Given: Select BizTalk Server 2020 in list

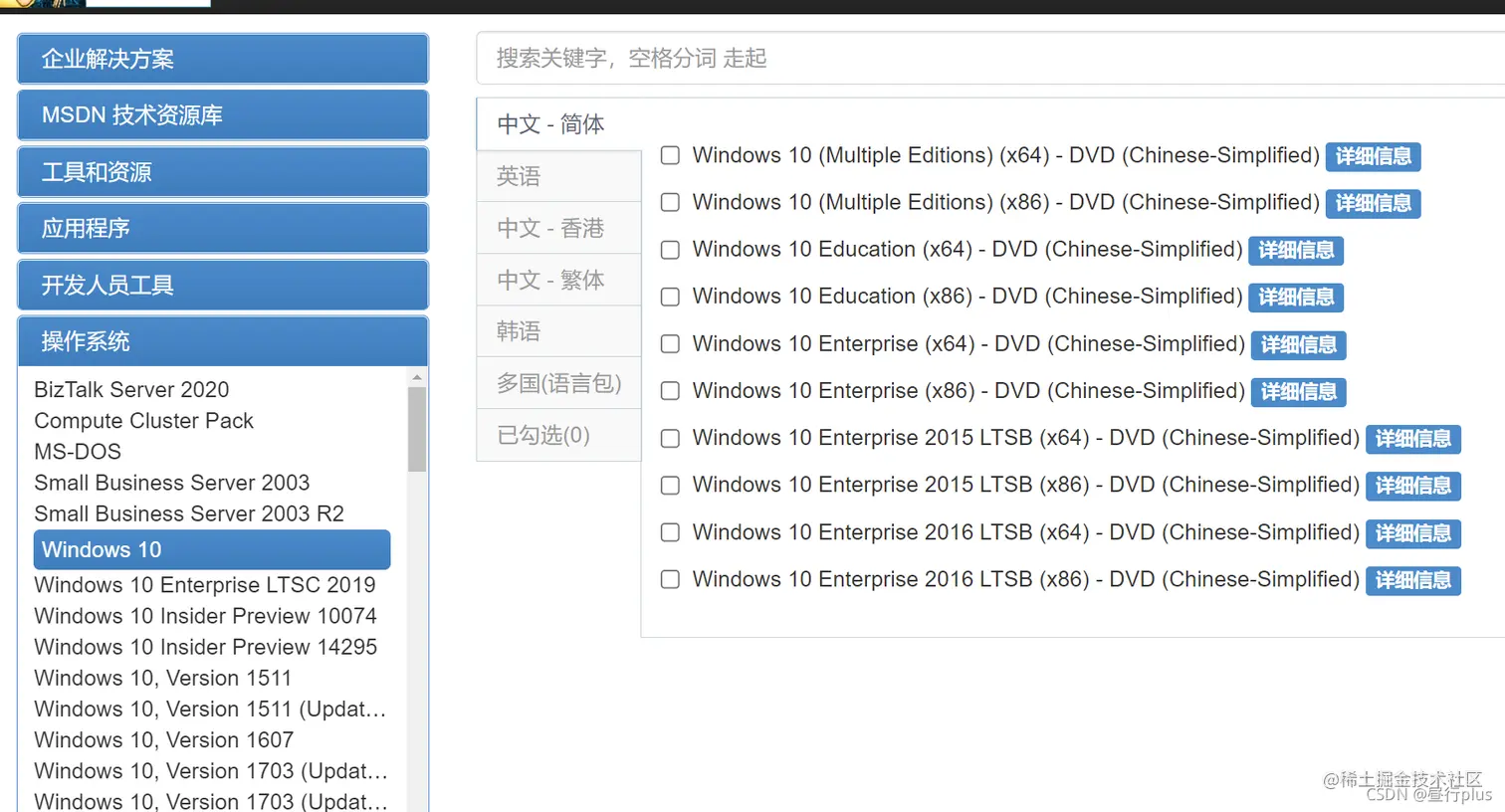Looking at the screenshot, I should [x=131, y=389].
